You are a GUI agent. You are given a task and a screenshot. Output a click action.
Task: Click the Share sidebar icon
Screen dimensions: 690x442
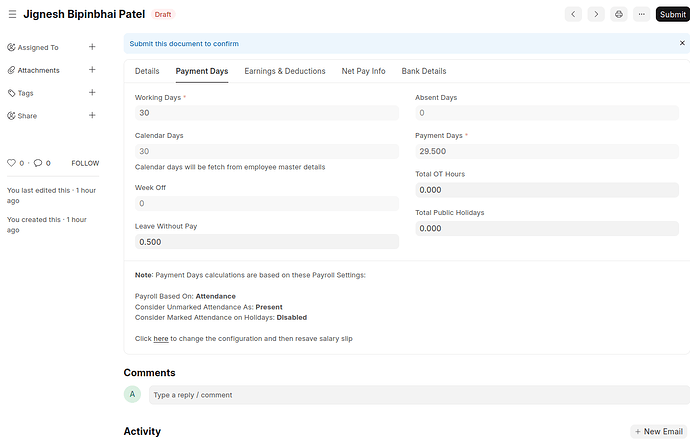pos(11,116)
